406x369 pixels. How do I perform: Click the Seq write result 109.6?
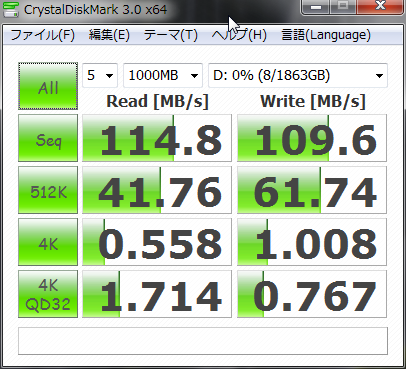(x=312, y=138)
